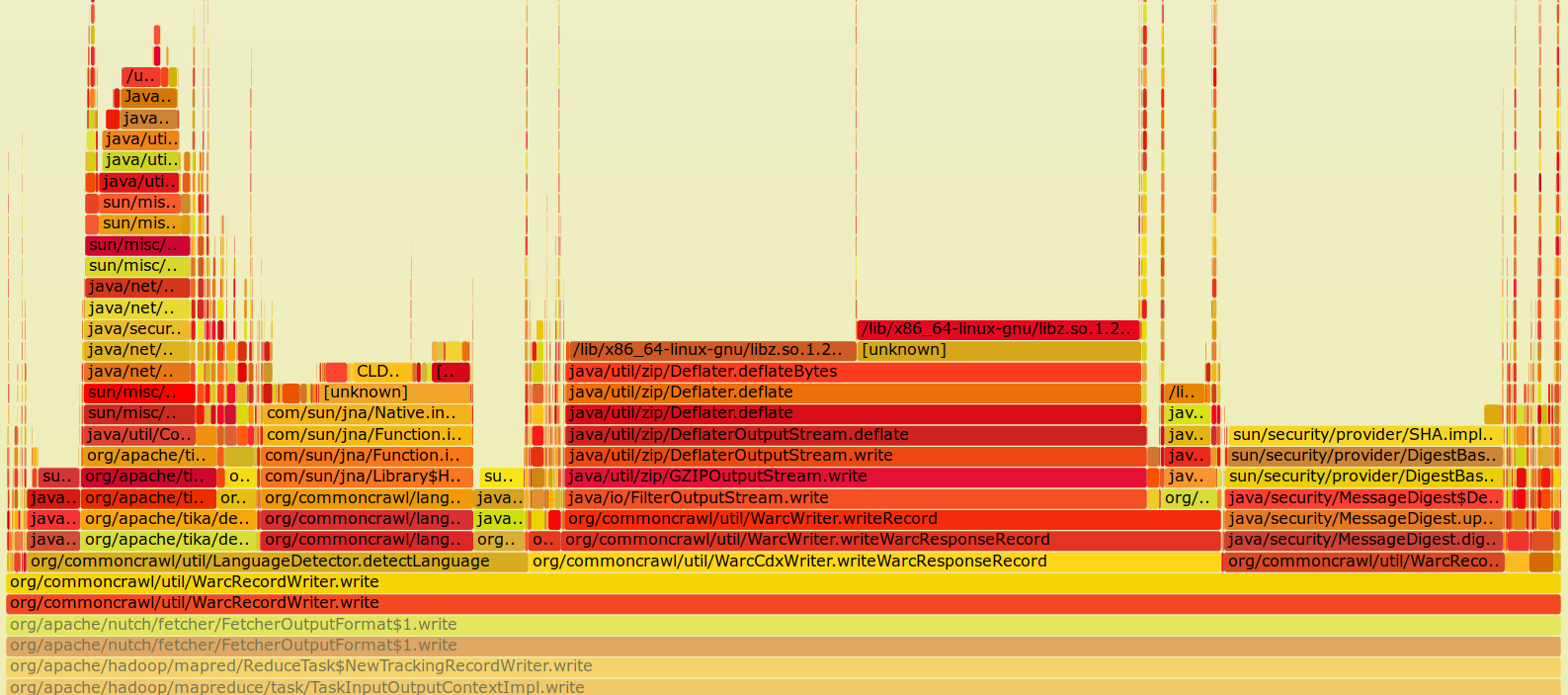Click the yellow-green java/uti.. frame

pyautogui.click(x=140, y=160)
